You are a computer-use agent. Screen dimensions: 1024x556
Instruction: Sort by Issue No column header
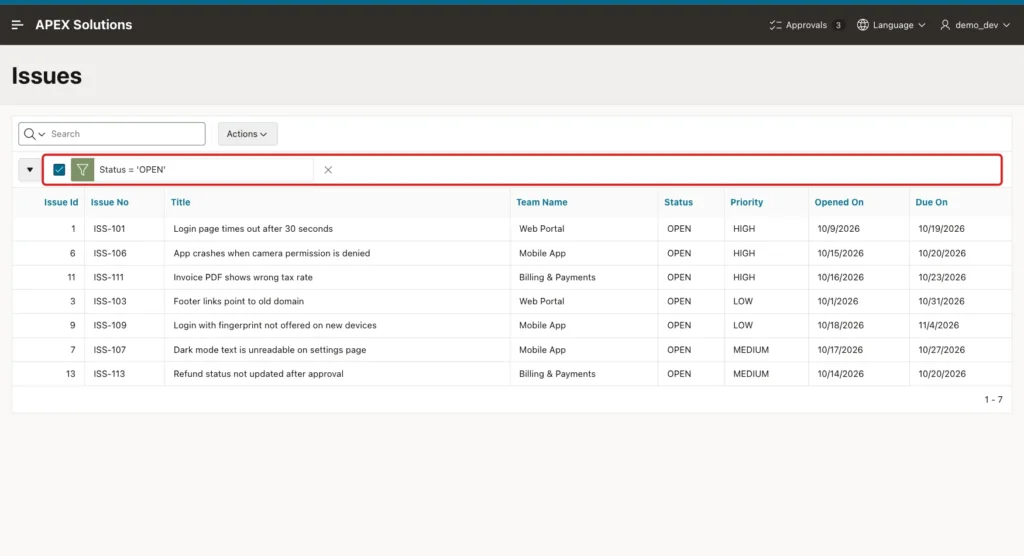110,203
